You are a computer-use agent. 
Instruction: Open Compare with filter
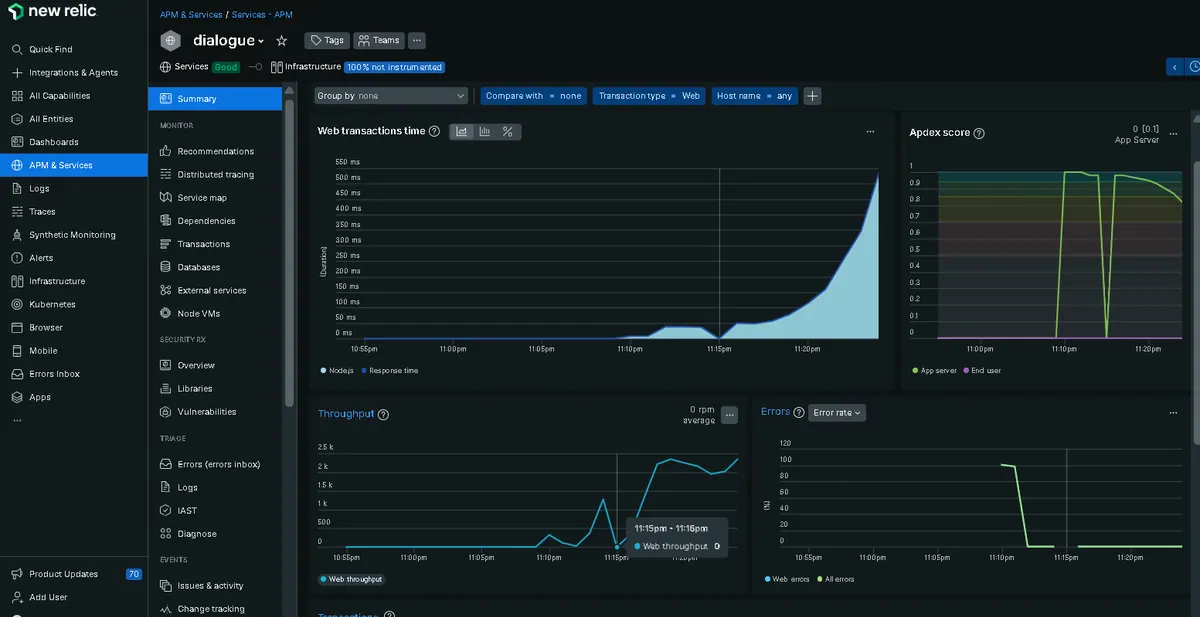[533, 96]
